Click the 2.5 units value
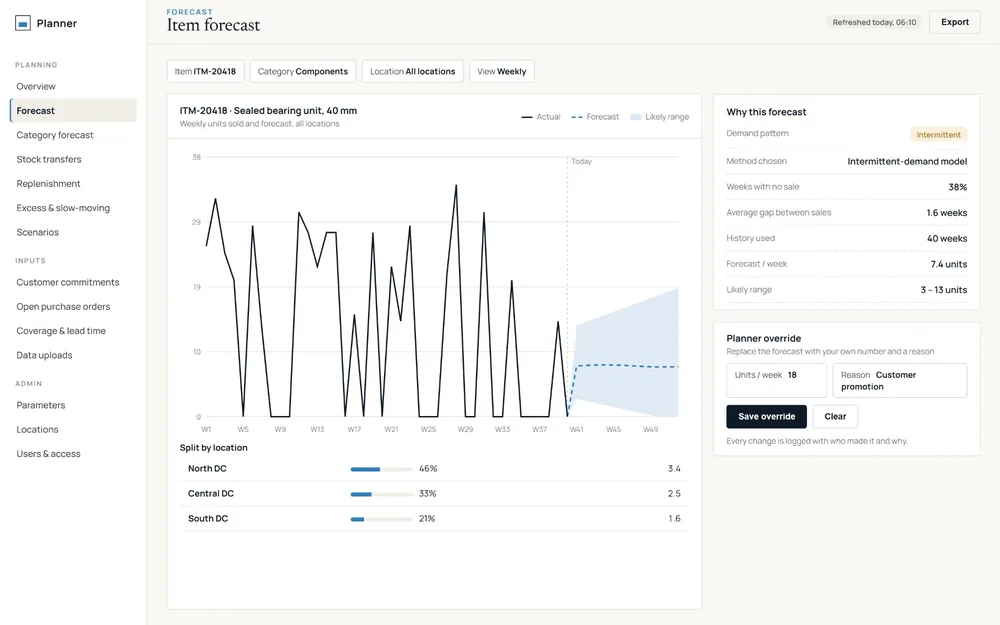The height and width of the screenshot is (625, 1000). point(674,493)
